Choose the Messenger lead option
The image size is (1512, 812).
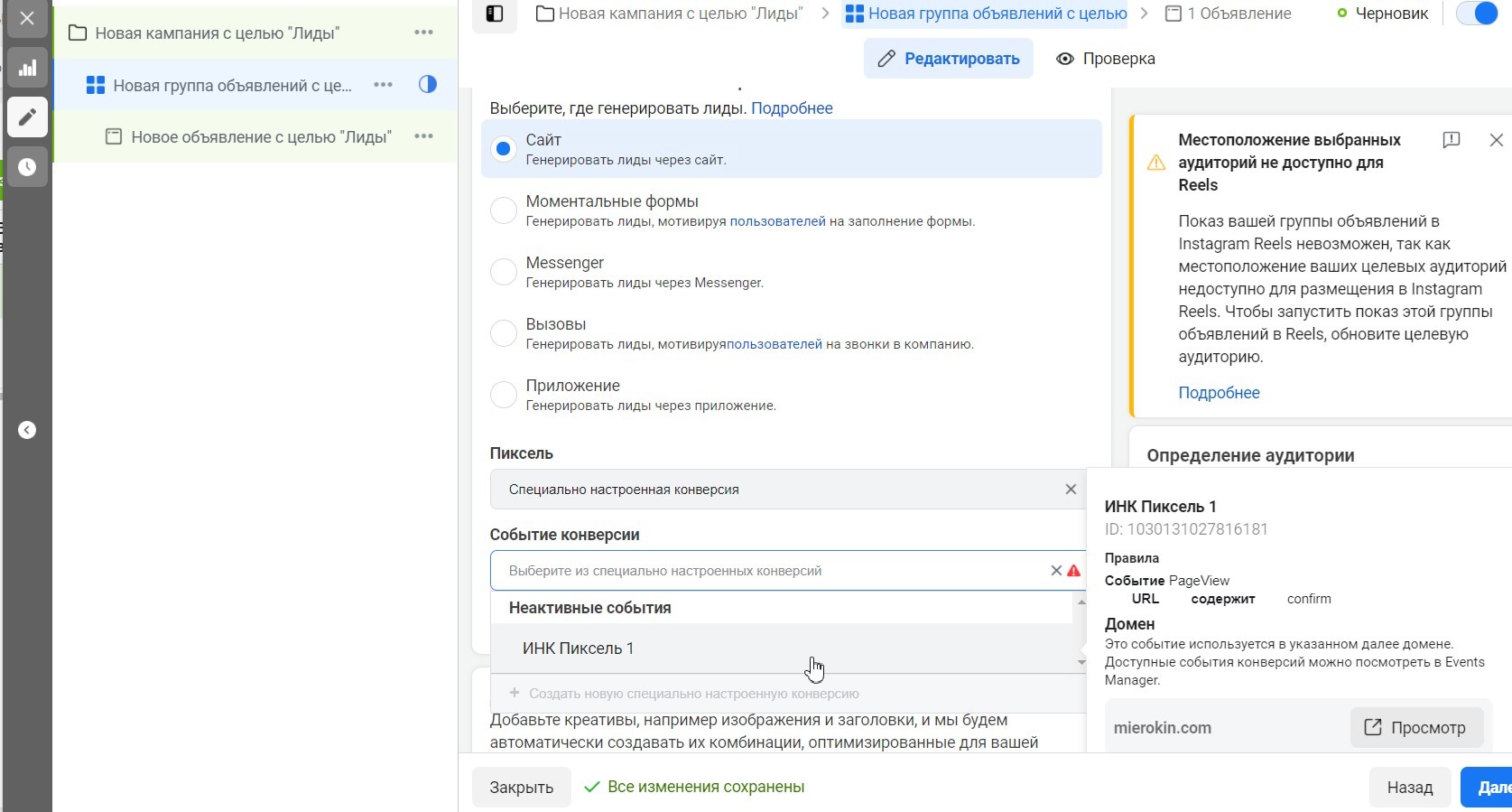click(x=503, y=272)
